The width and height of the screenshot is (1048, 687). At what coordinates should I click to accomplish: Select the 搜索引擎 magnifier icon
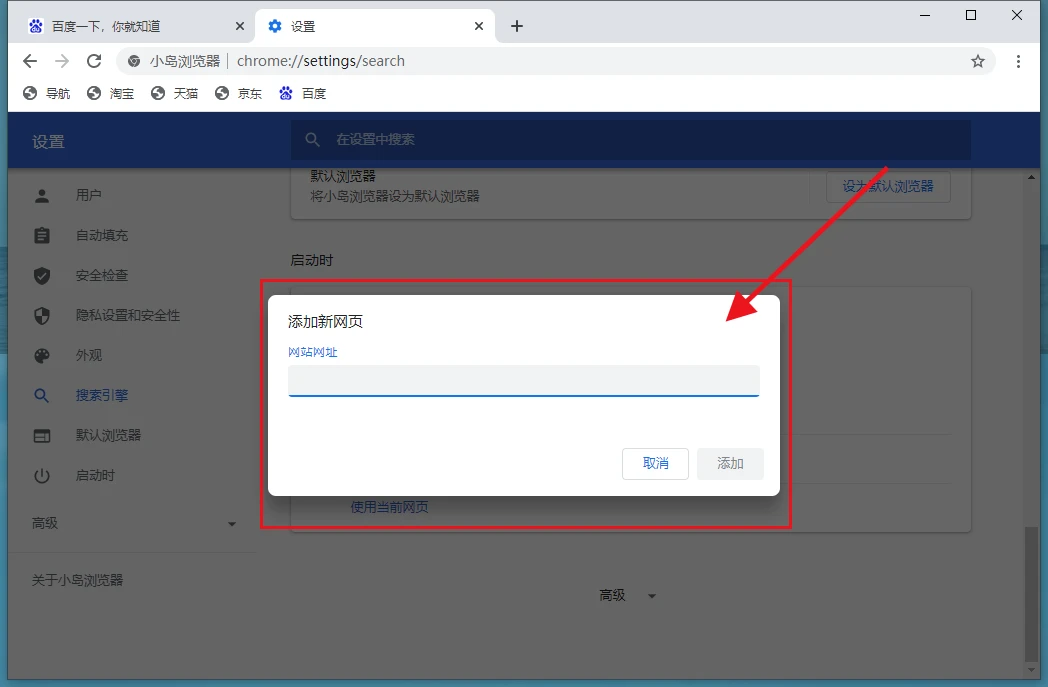click(42, 396)
